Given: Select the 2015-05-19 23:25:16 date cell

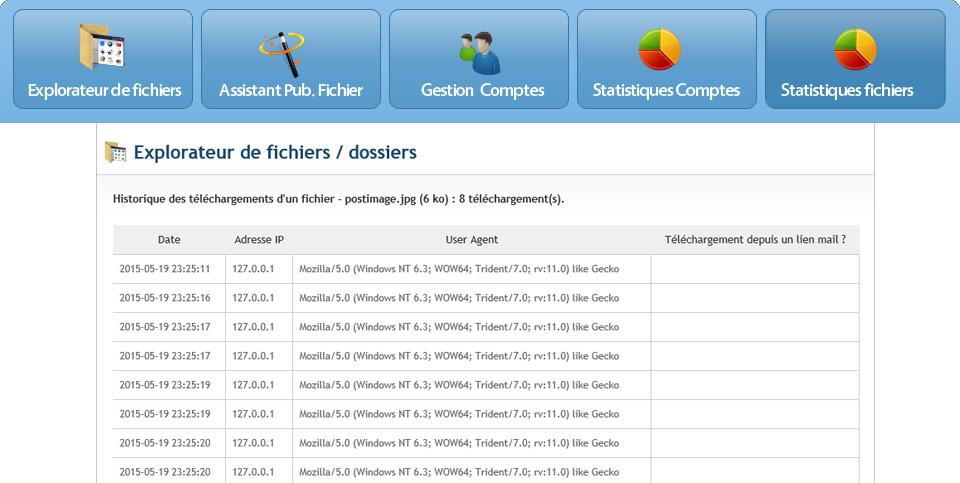Looking at the screenshot, I should coord(164,298).
